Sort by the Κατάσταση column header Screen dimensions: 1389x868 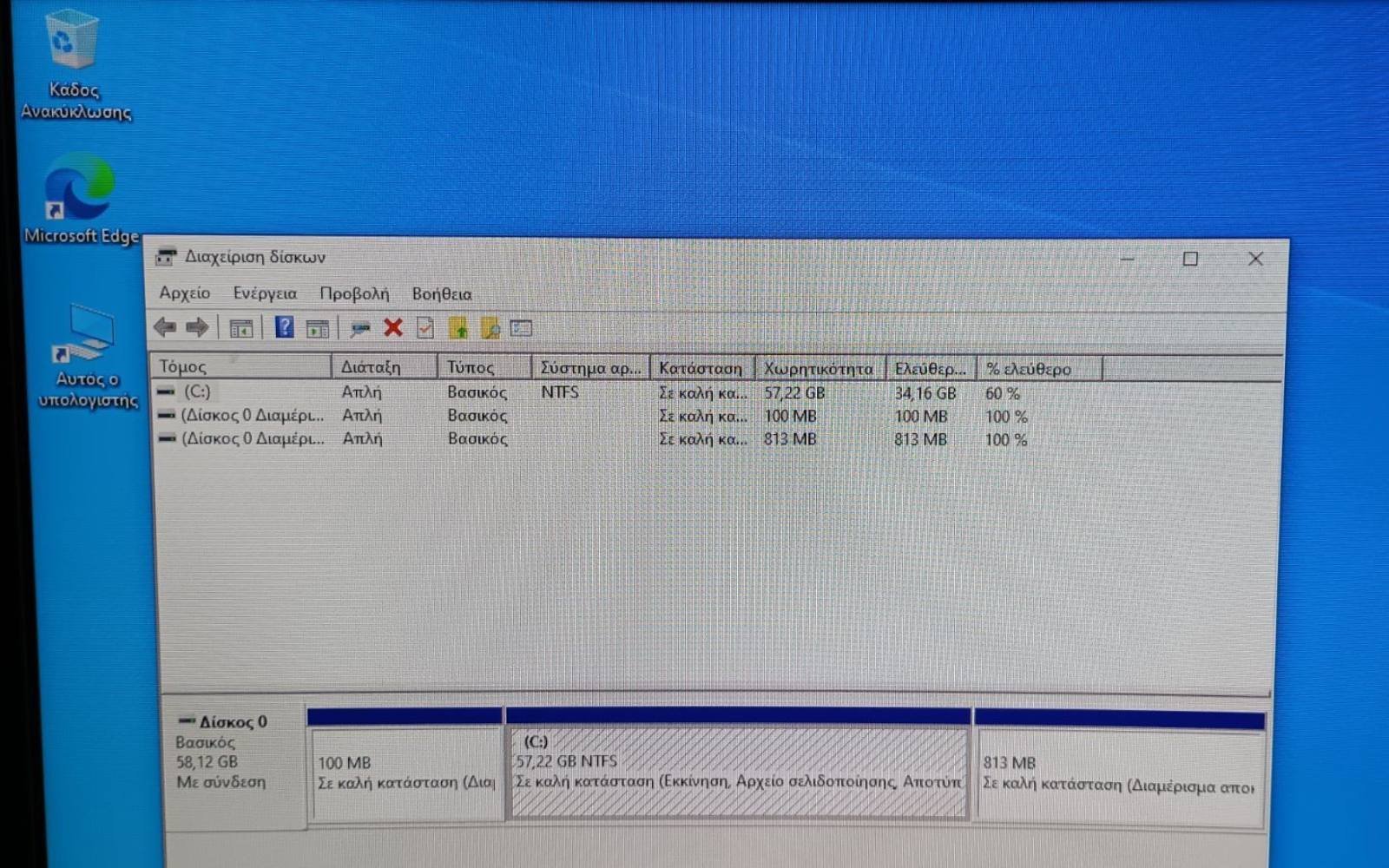[702, 368]
